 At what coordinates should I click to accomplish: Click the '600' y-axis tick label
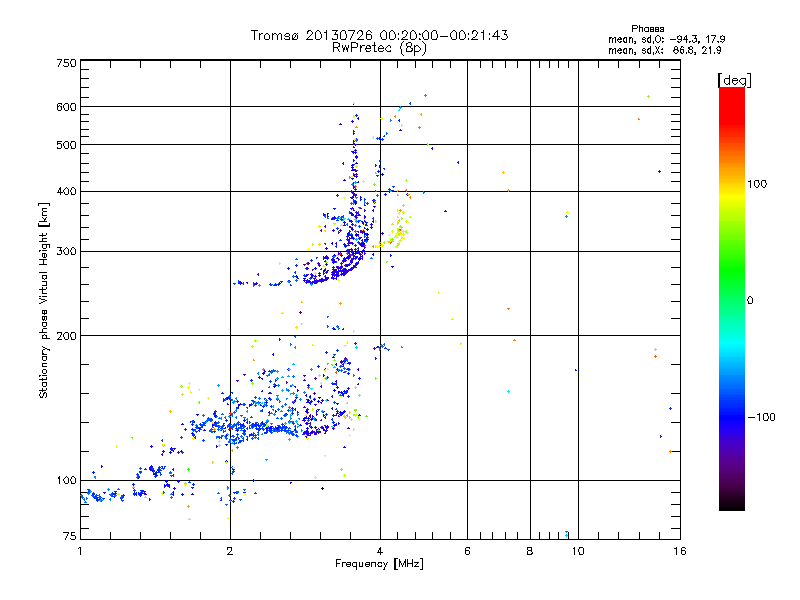point(66,107)
